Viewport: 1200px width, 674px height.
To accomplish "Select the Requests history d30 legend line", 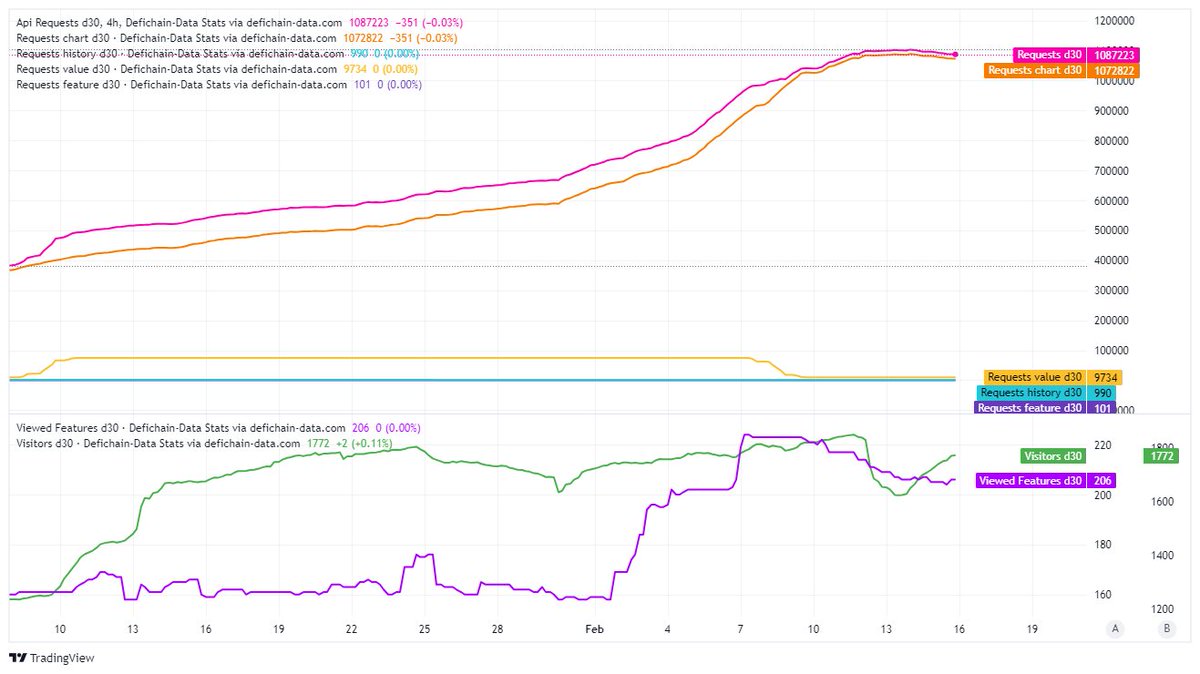I will coord(219,53).
